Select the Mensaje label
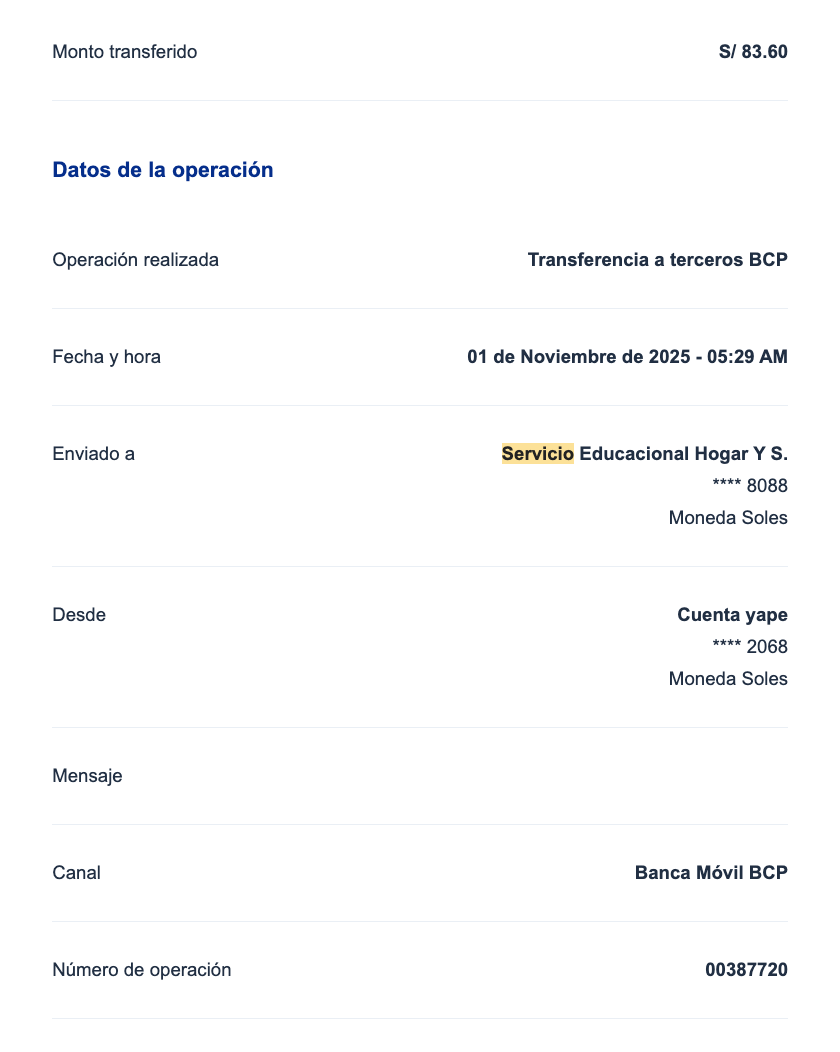The image size is (840, 1052). [x=87, y=776]
